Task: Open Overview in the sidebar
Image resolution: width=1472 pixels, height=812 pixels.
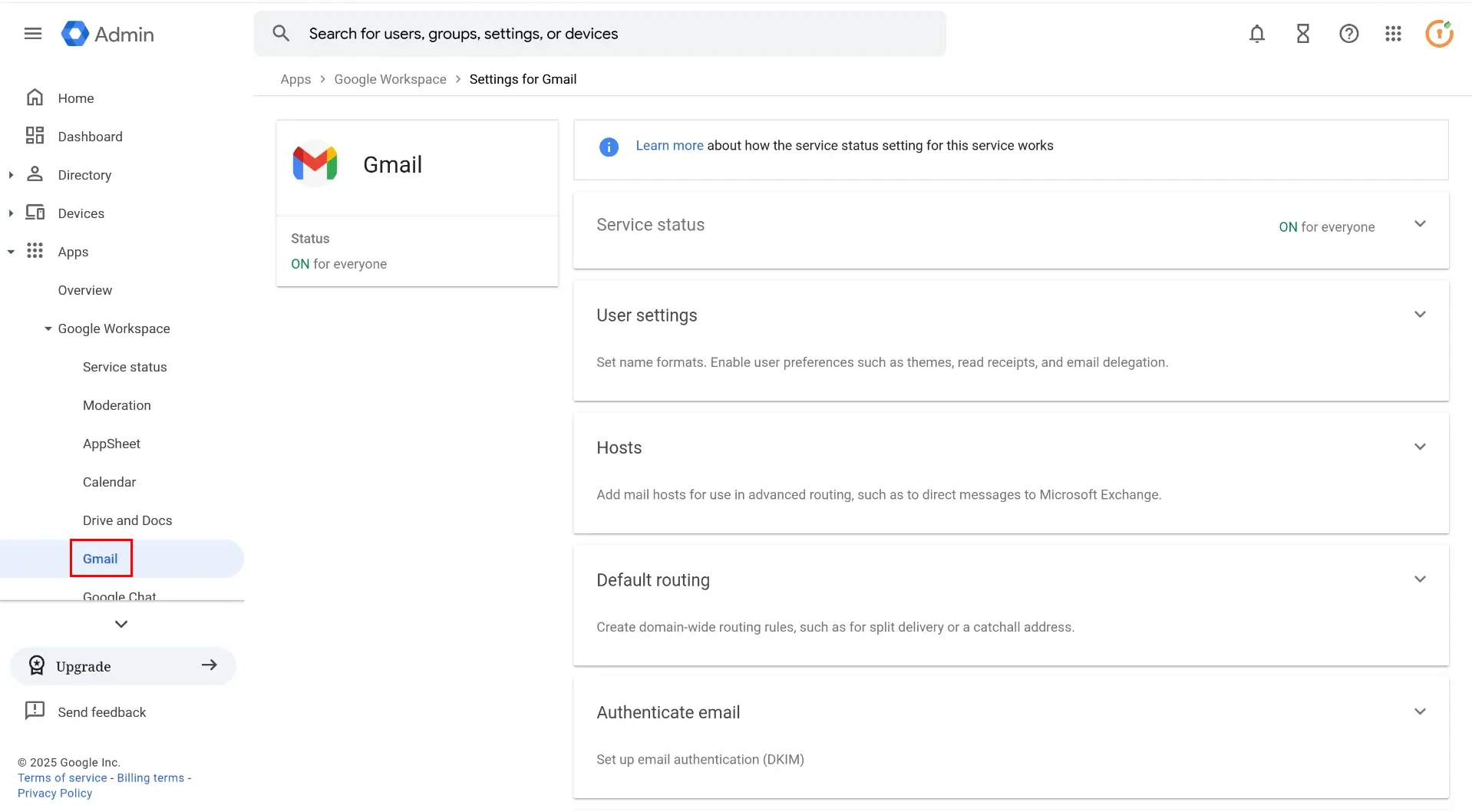Action: point(85,290)
